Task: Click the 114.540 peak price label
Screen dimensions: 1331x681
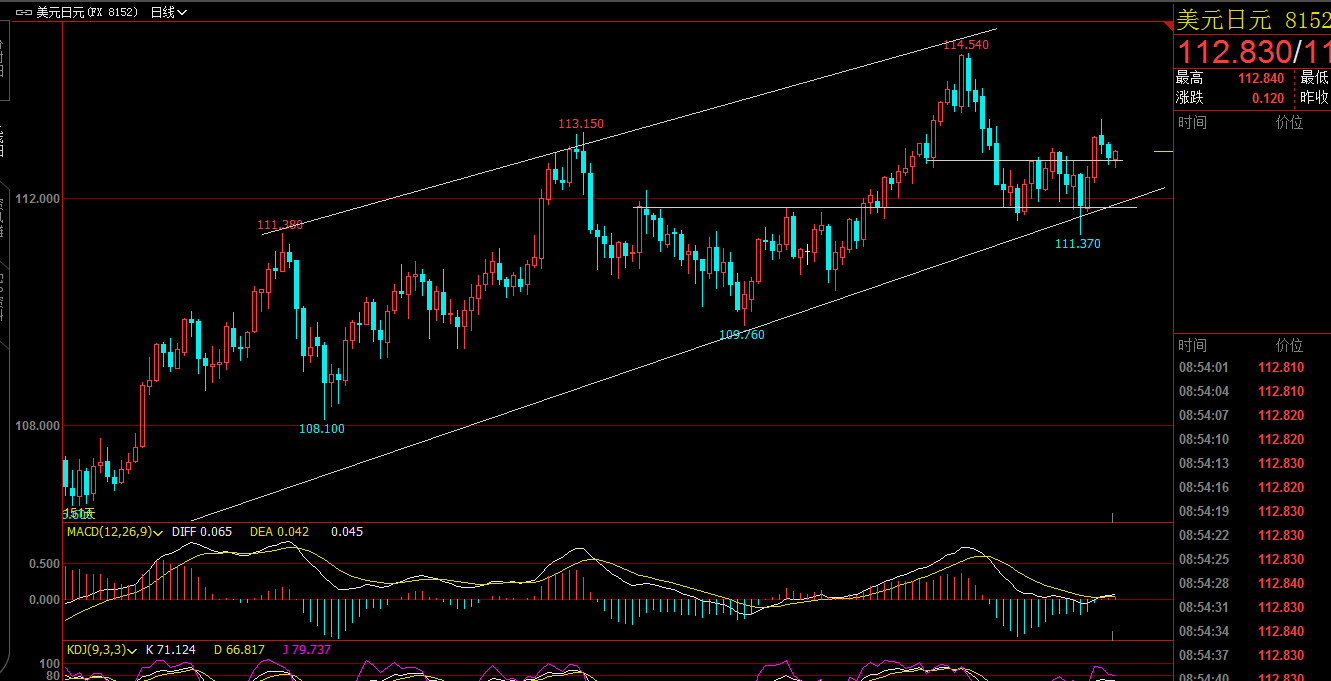Action: tap(965, 45)
